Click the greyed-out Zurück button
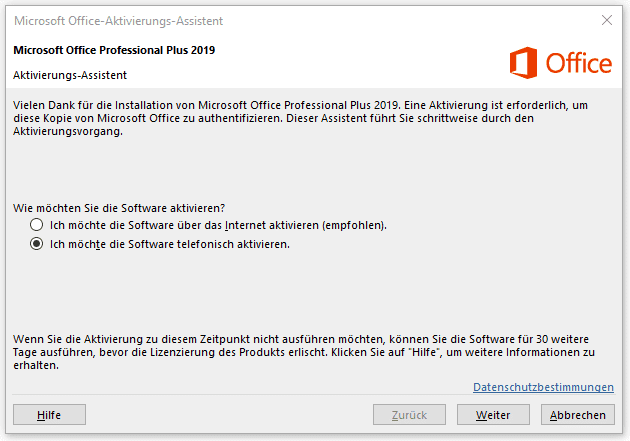Screen dimensions: 630x441 409,414
